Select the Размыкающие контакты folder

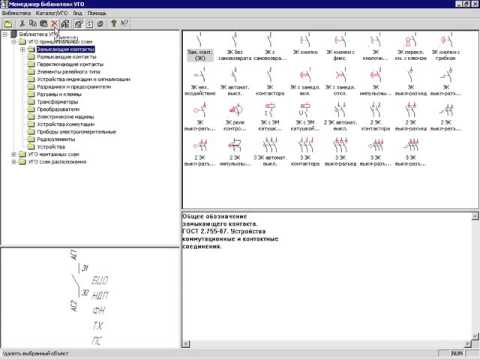pyautogui.click(x=66, y=57)
